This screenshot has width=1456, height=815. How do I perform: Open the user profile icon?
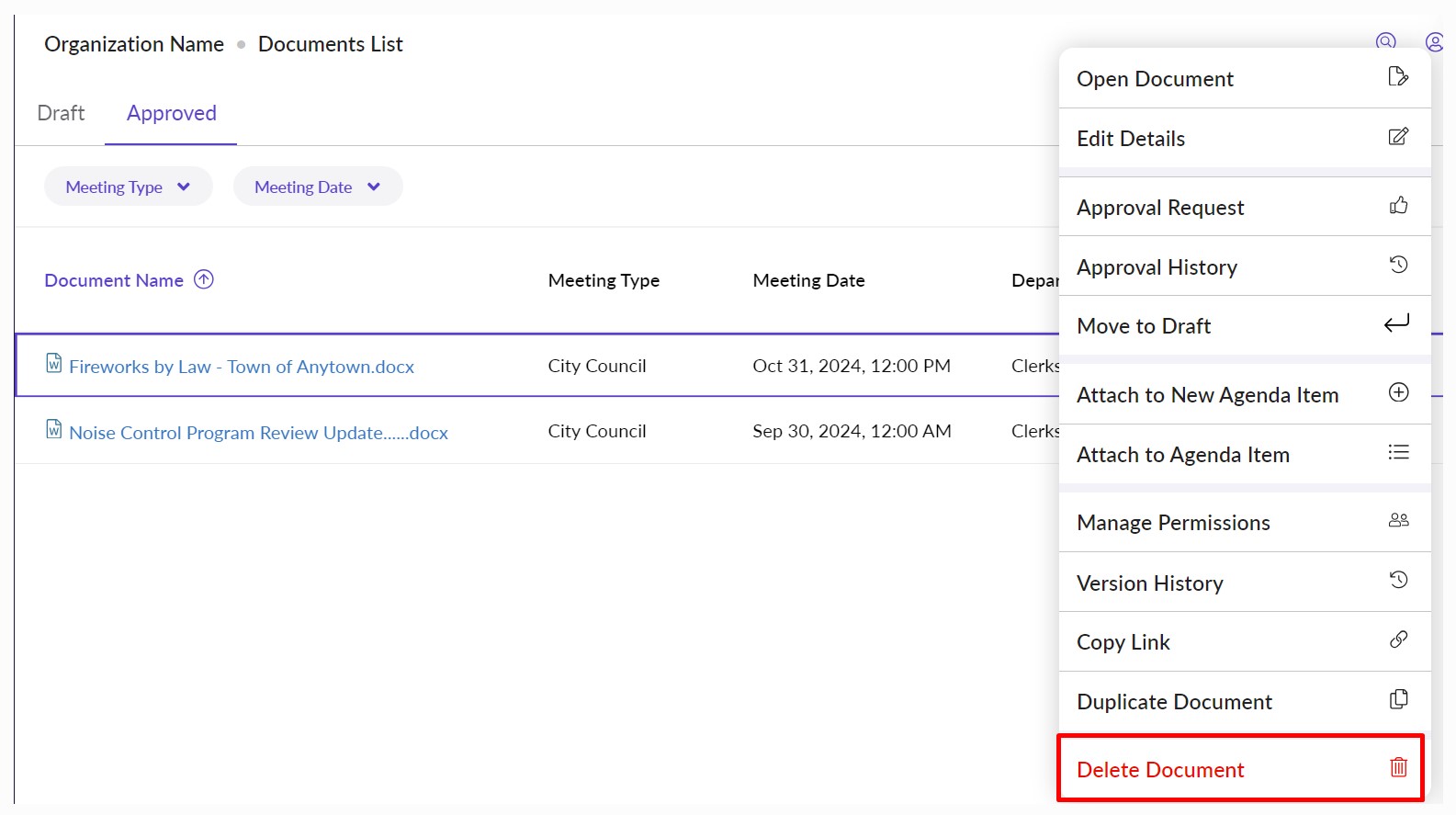point(1434,41)
